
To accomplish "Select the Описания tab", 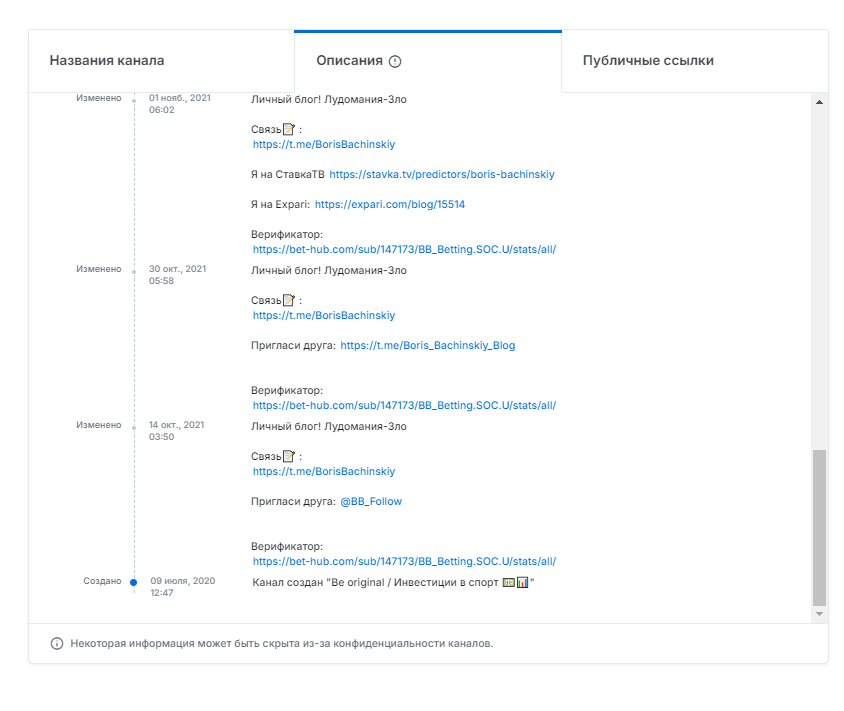I will tap(349, 61).
